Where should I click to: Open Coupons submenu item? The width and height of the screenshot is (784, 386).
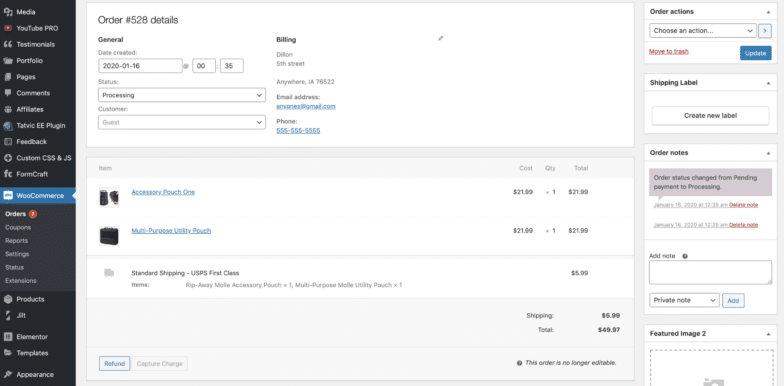pyautogui.click(x=18, y=228)
